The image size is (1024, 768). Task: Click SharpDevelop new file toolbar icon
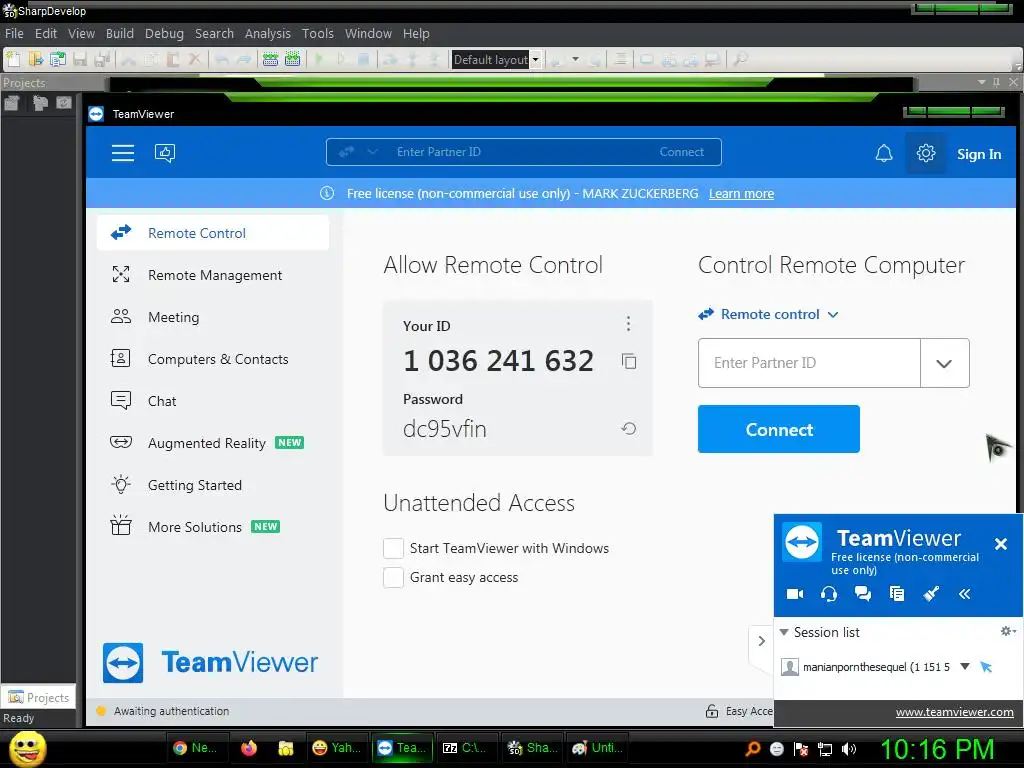tap(13, 59)
